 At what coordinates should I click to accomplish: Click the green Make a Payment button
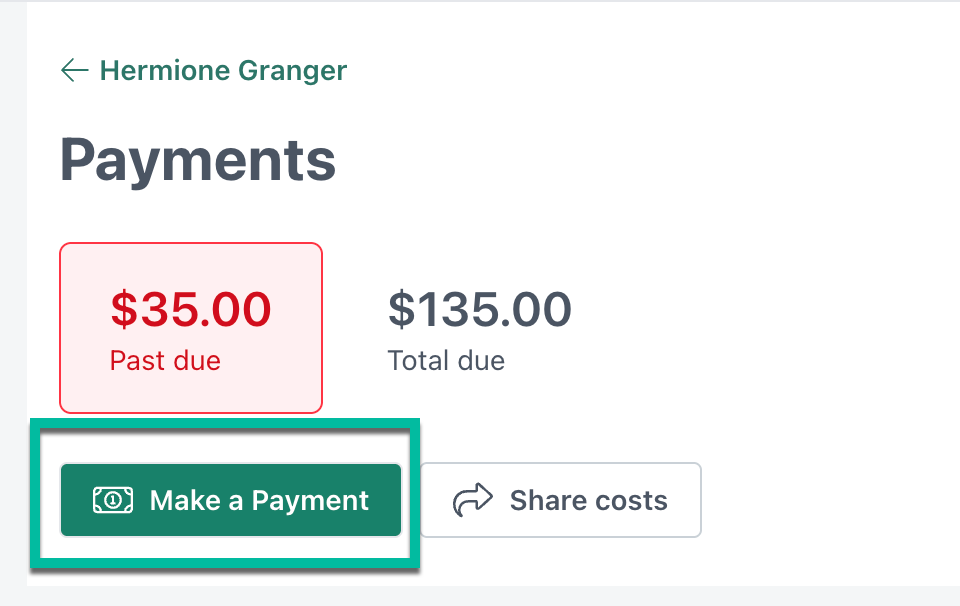231,500
